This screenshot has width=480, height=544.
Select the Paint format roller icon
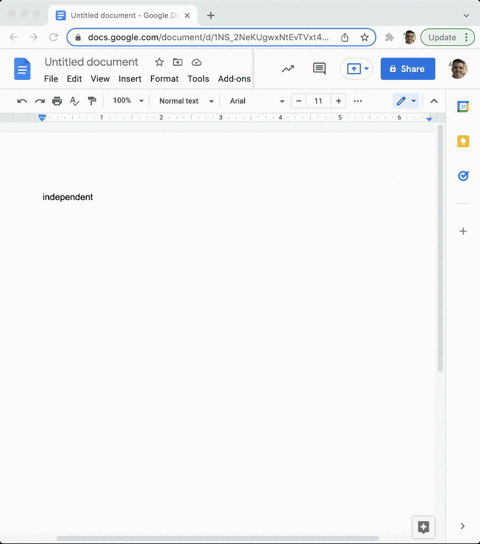(x=92, y=101)
